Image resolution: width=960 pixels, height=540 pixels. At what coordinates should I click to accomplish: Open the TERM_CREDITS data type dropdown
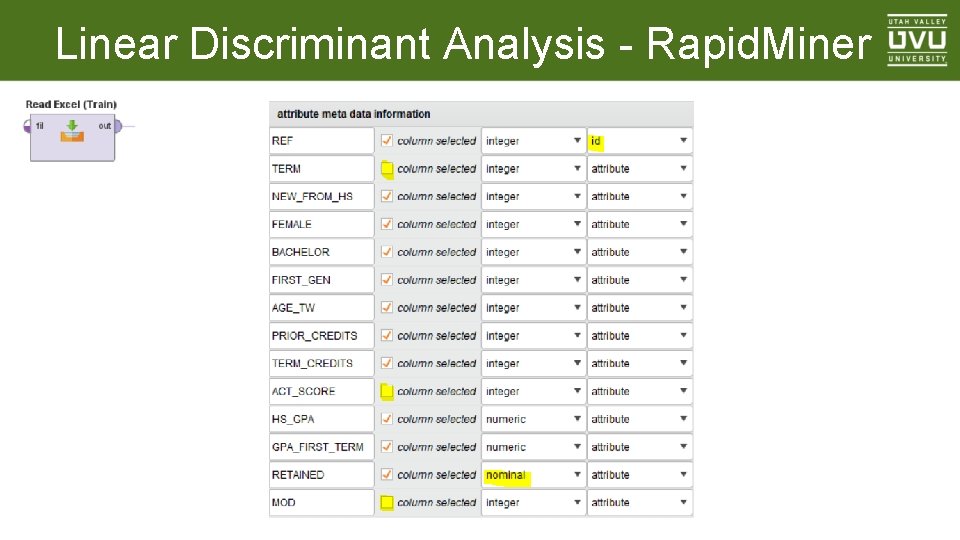533,363
